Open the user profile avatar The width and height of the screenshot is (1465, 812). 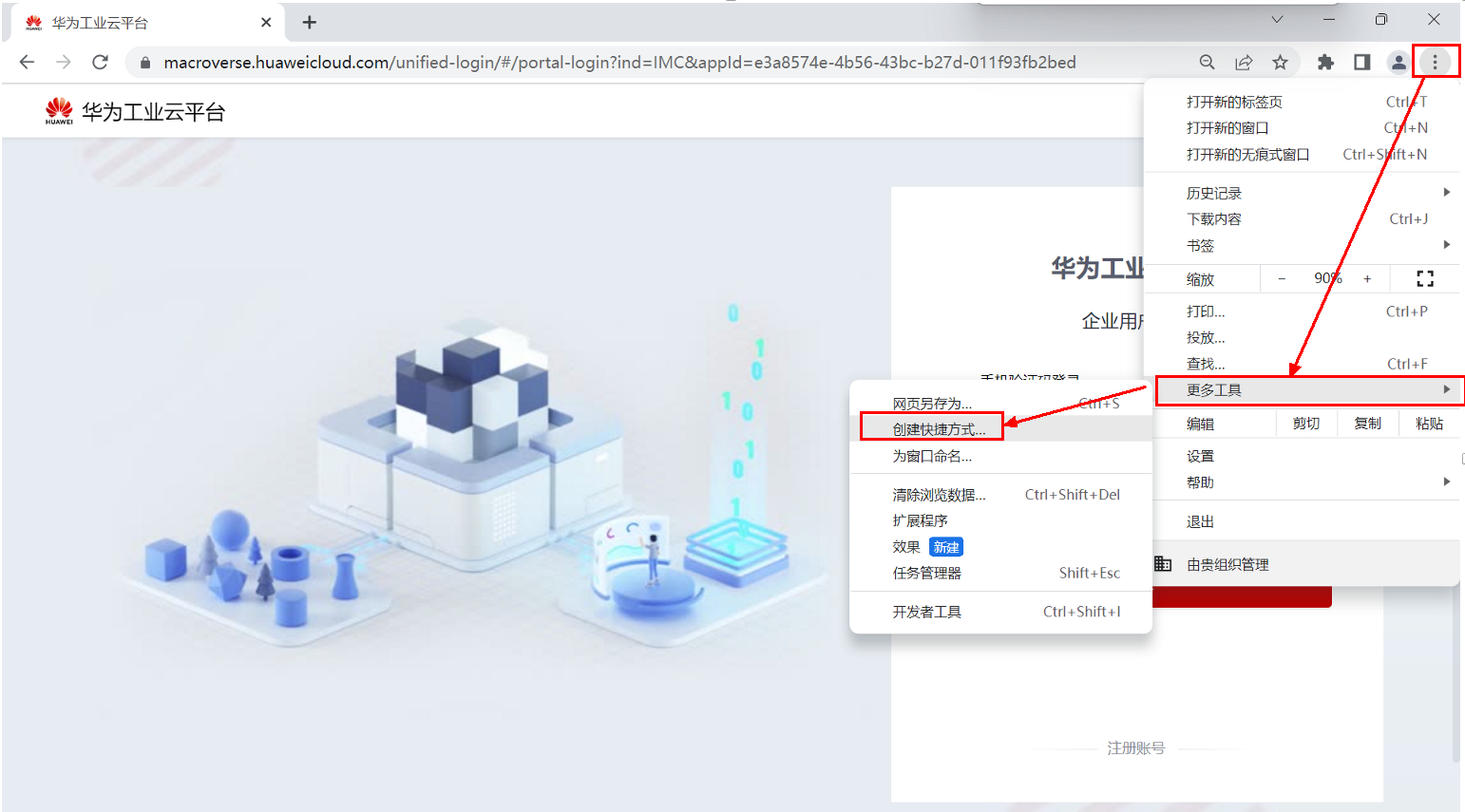pos(1398,63)
